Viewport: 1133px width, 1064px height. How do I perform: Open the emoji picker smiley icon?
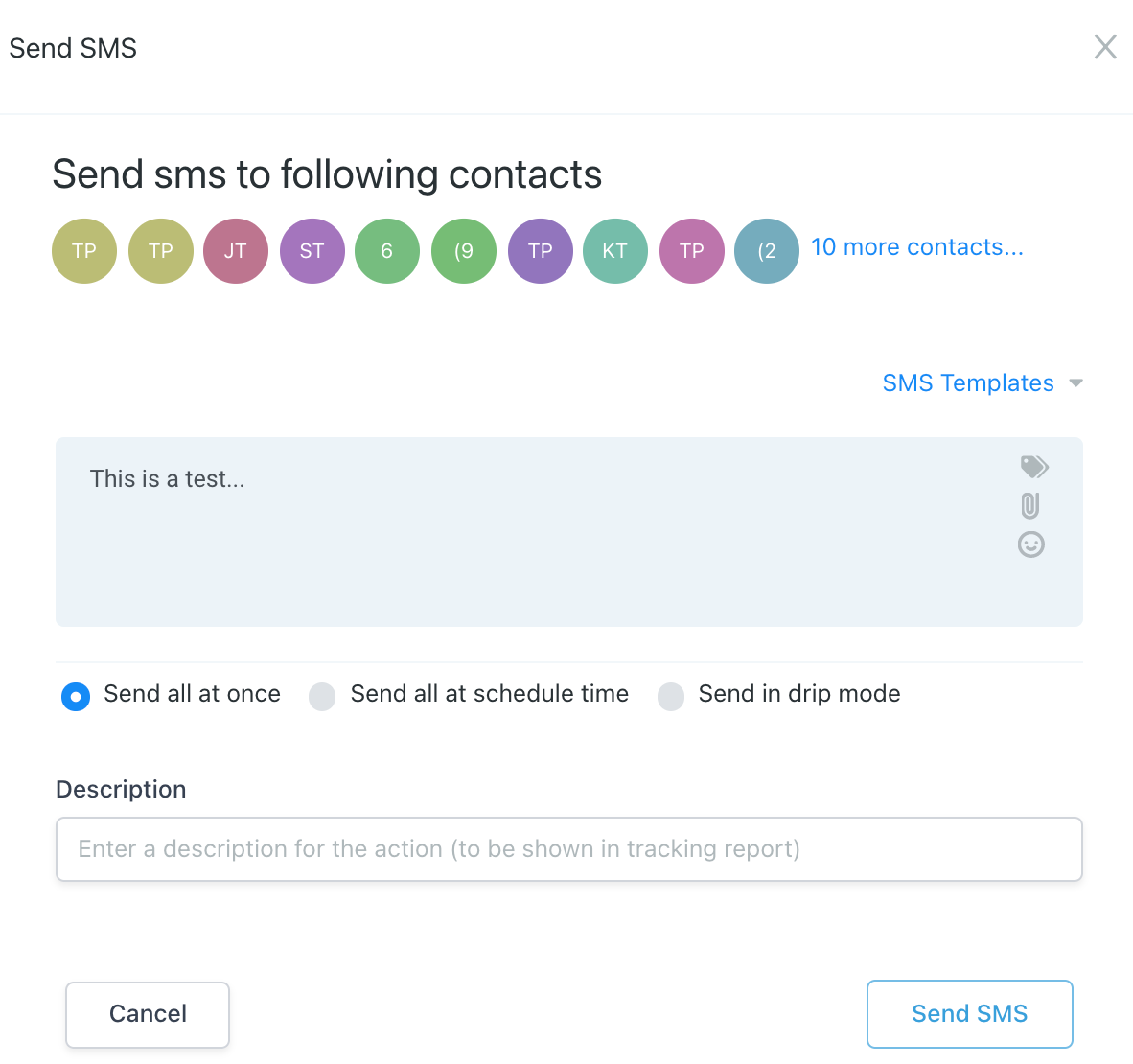pos(1030,544)
